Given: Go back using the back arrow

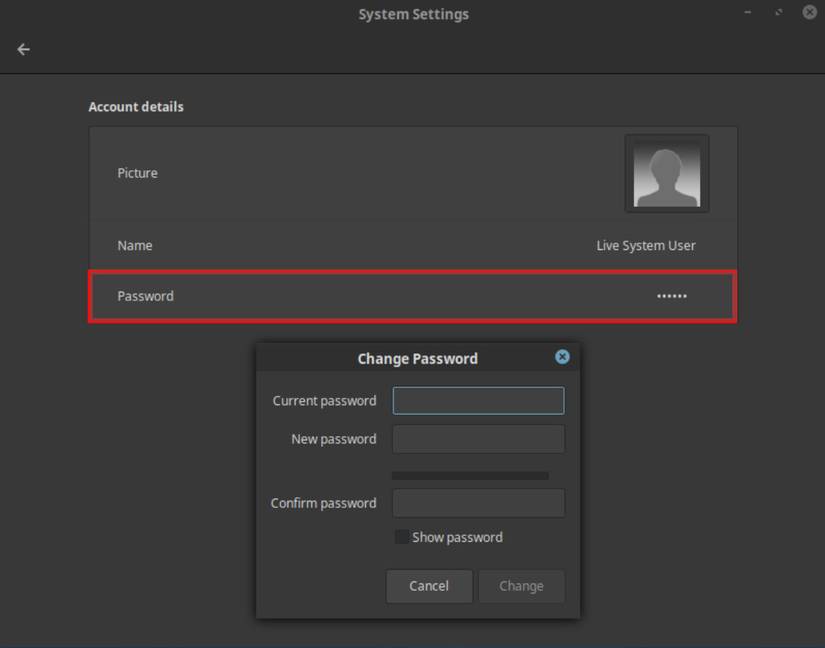Looking at the screenshot, I should [x=24, y=49].
